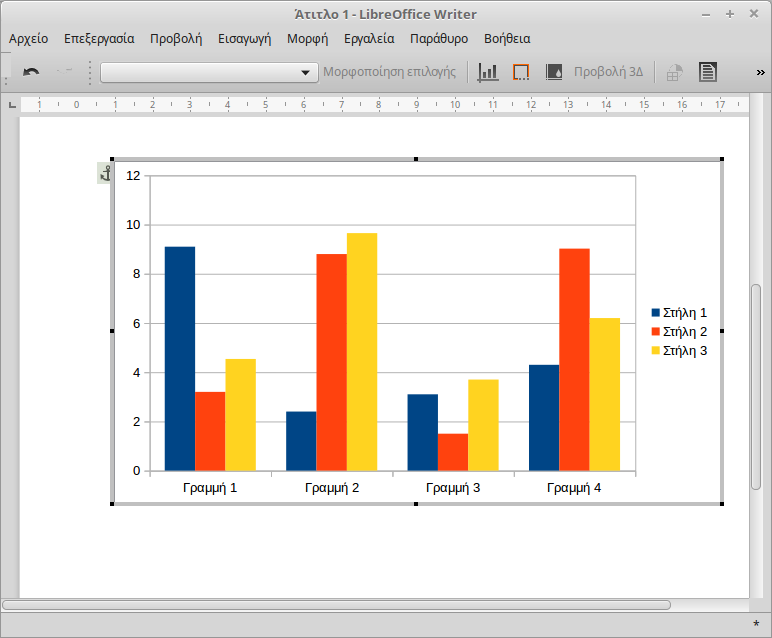Open the Αρχείο menu
Viewport: 772px width, 638px height.
[28, 39]
